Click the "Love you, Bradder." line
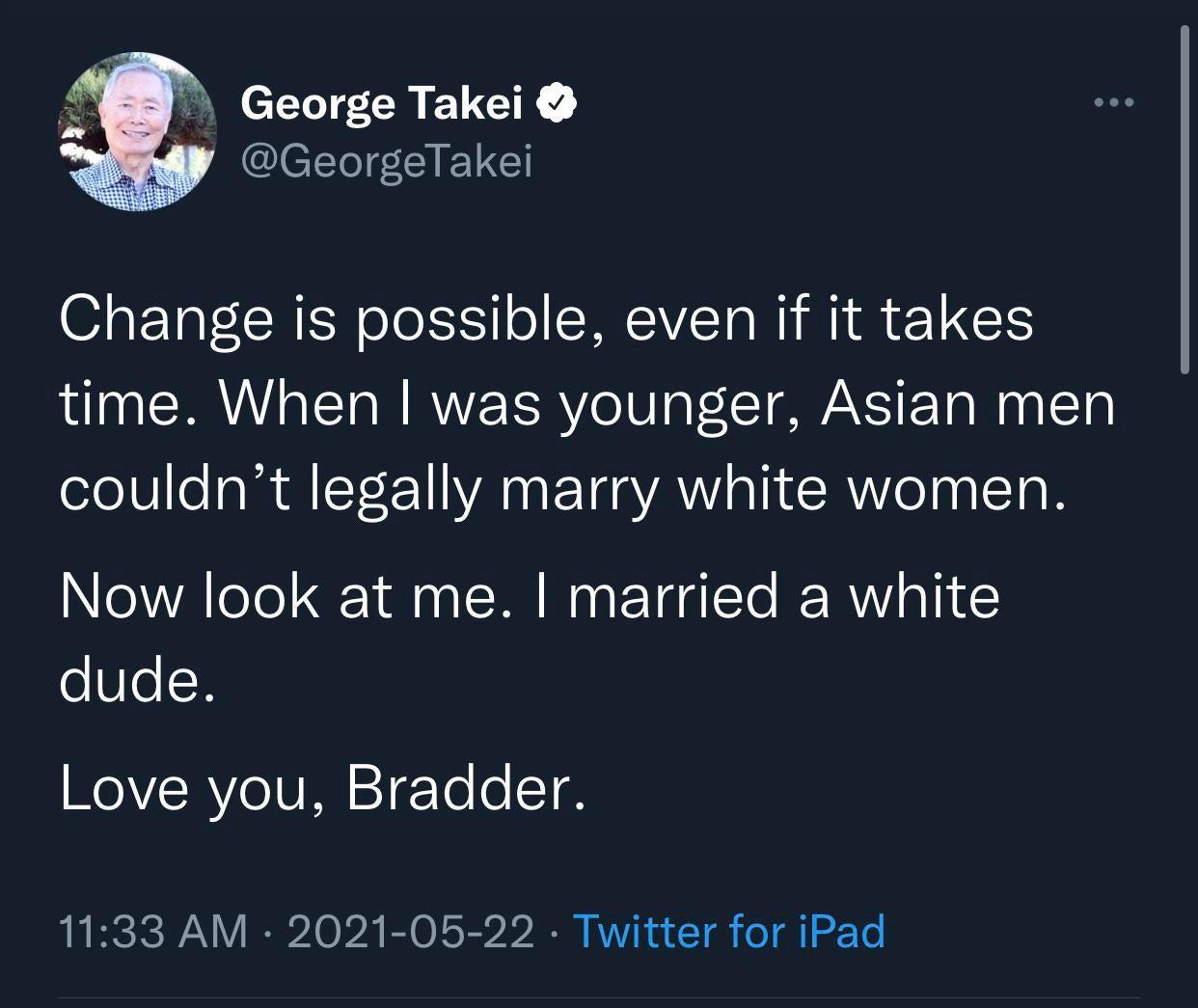1198x1008 pixels. pos(321,788)
